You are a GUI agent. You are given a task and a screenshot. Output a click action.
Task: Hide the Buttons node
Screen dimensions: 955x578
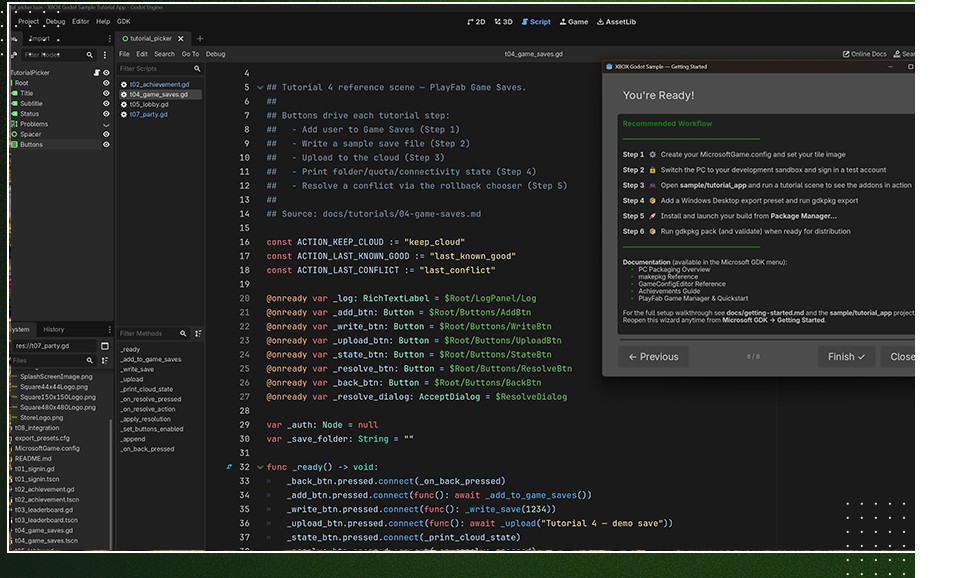point(106,144)
